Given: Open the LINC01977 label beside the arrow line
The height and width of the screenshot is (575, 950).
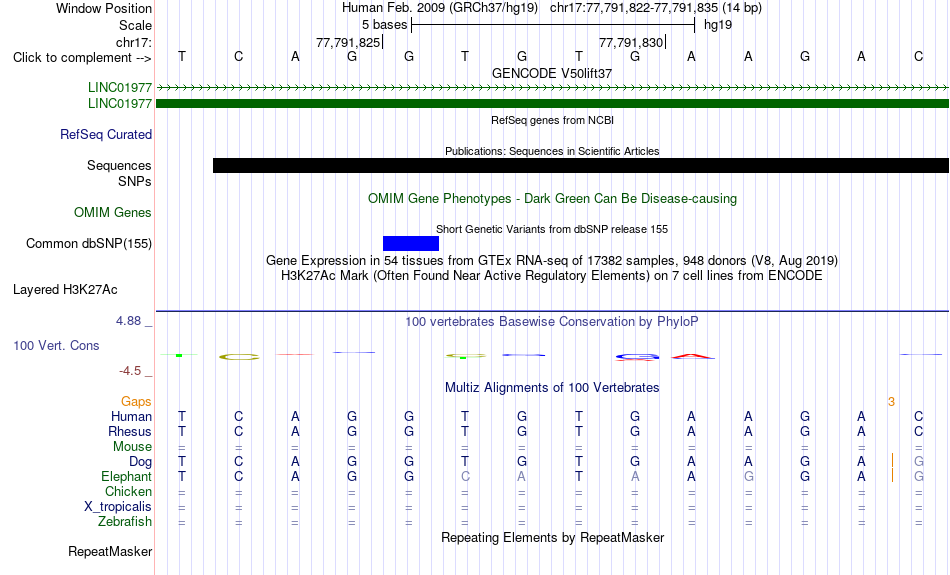Looking at the screenshot, I should pyautogui.click(x=119, y=87).
